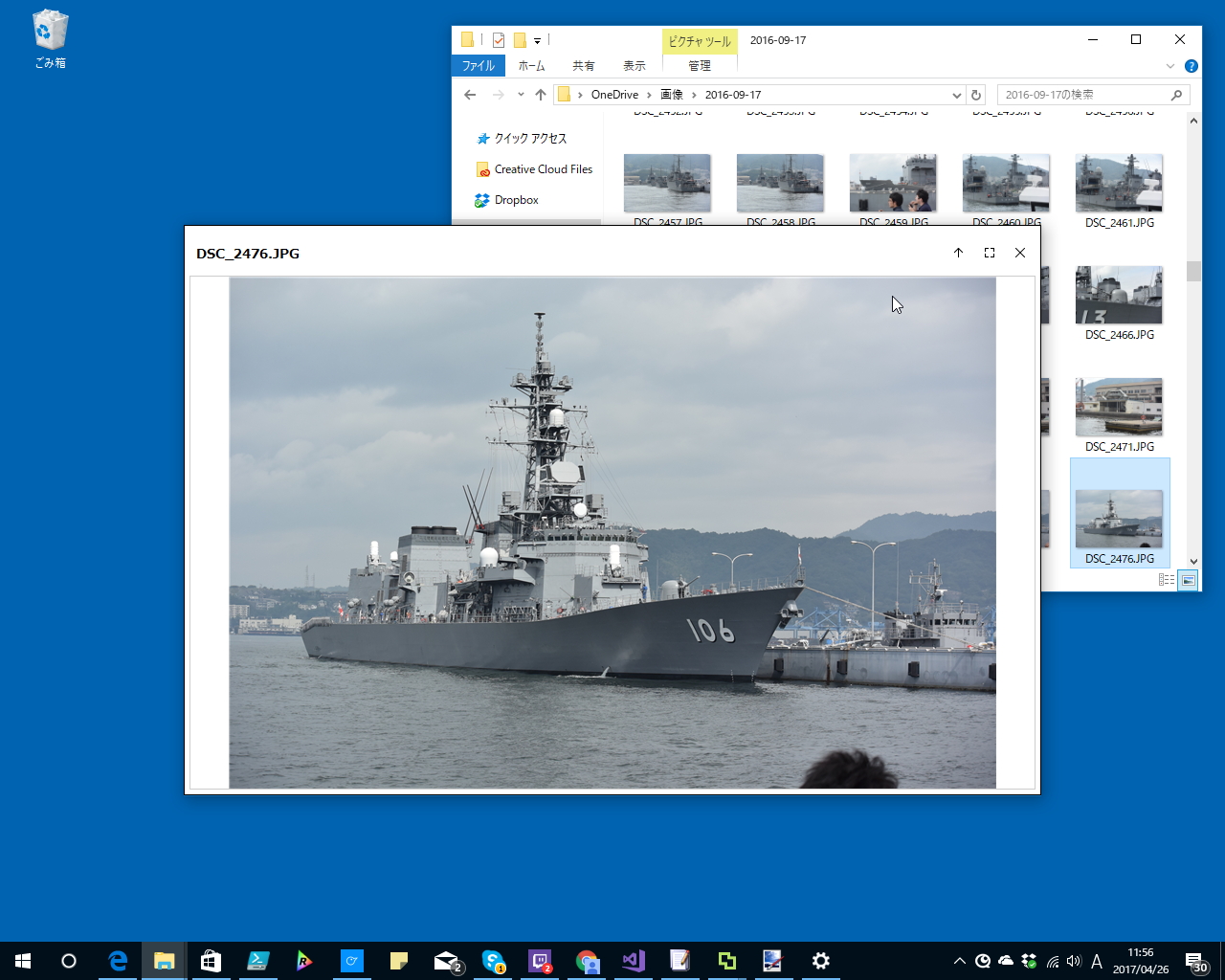Select the DSC_2457.JPG thumbnail

click(667, 183)
